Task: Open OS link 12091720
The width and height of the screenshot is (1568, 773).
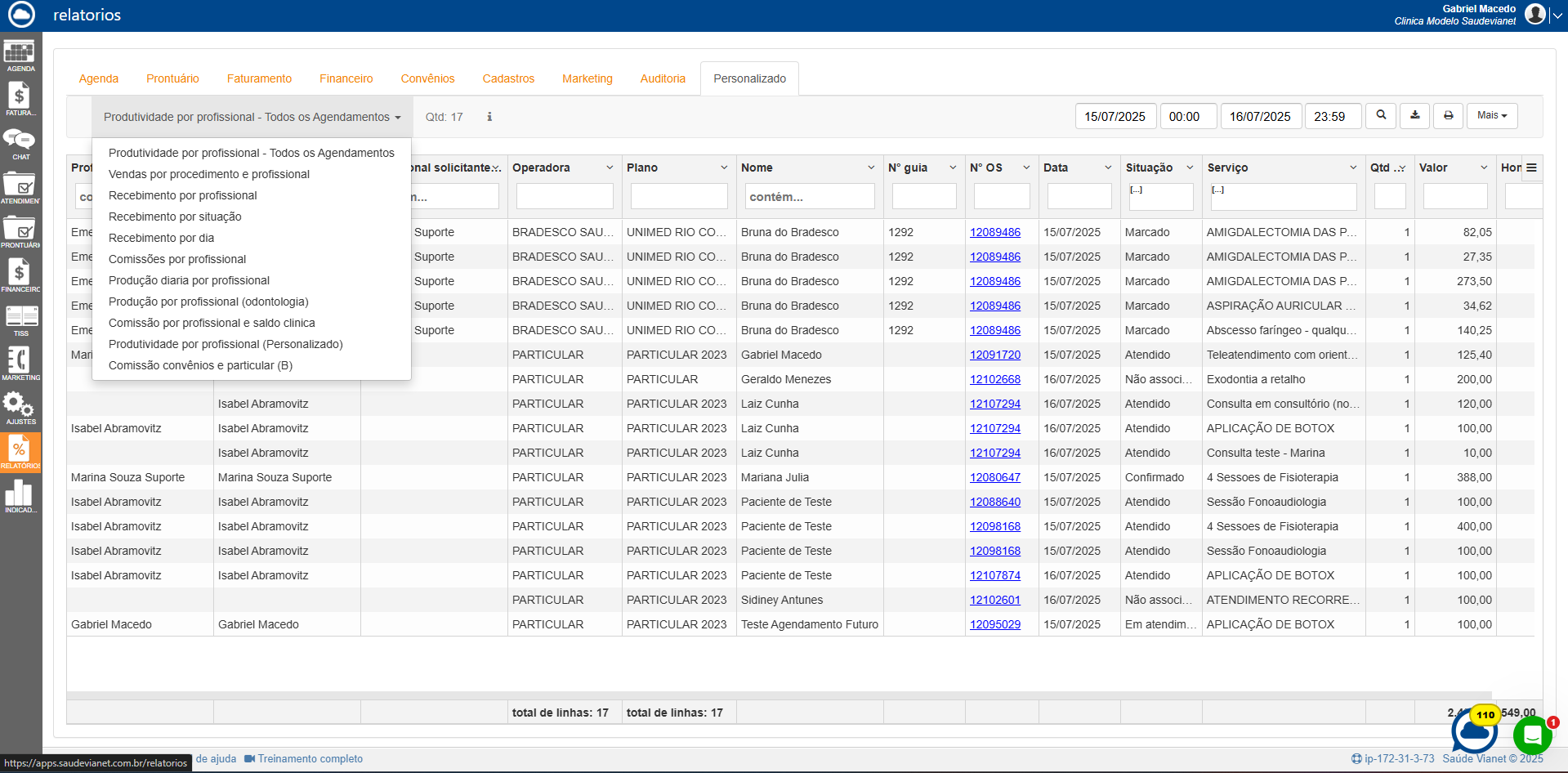Action: pos(994,355)
